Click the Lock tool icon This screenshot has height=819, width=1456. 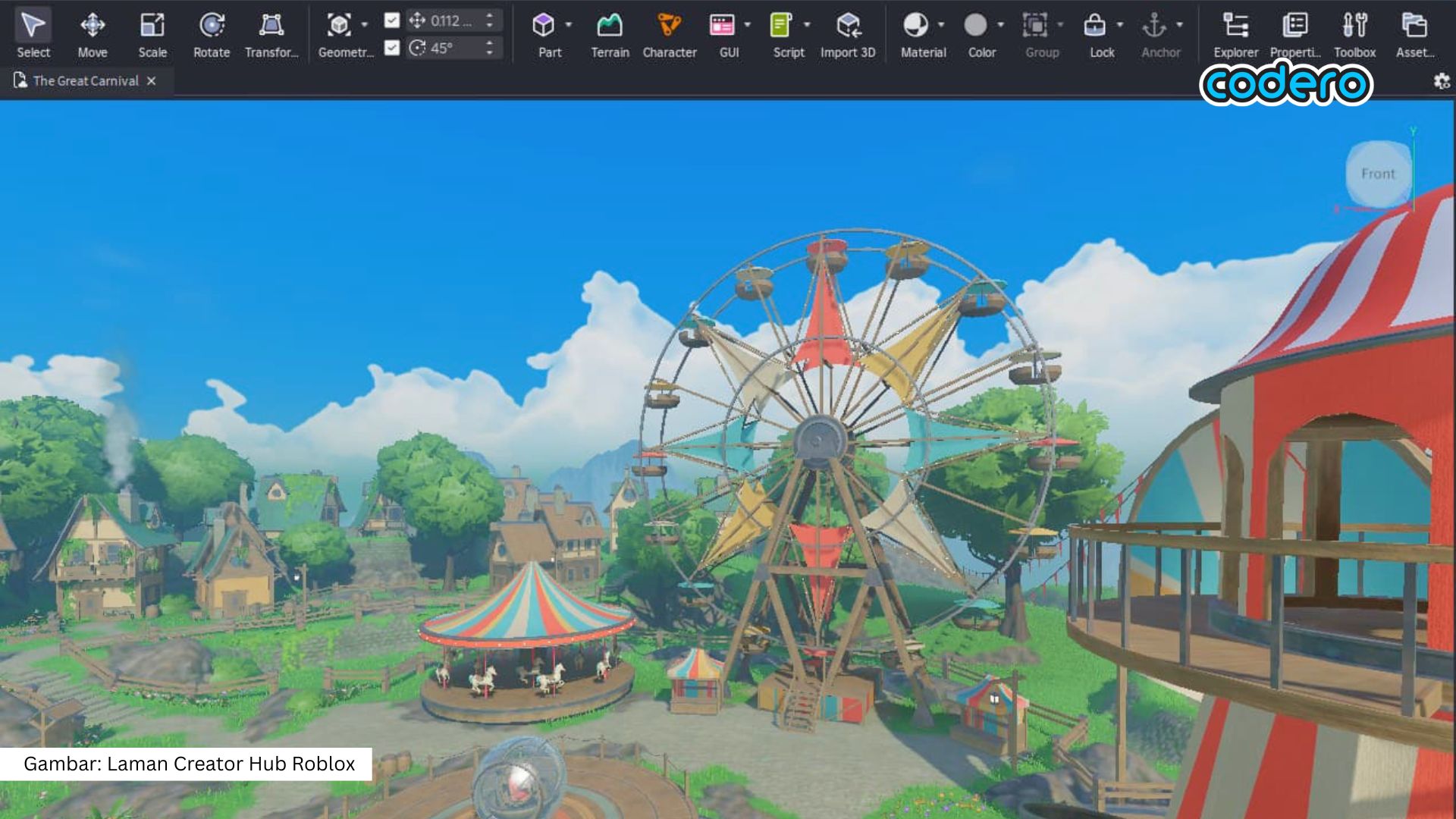[x=1094, y=25]
